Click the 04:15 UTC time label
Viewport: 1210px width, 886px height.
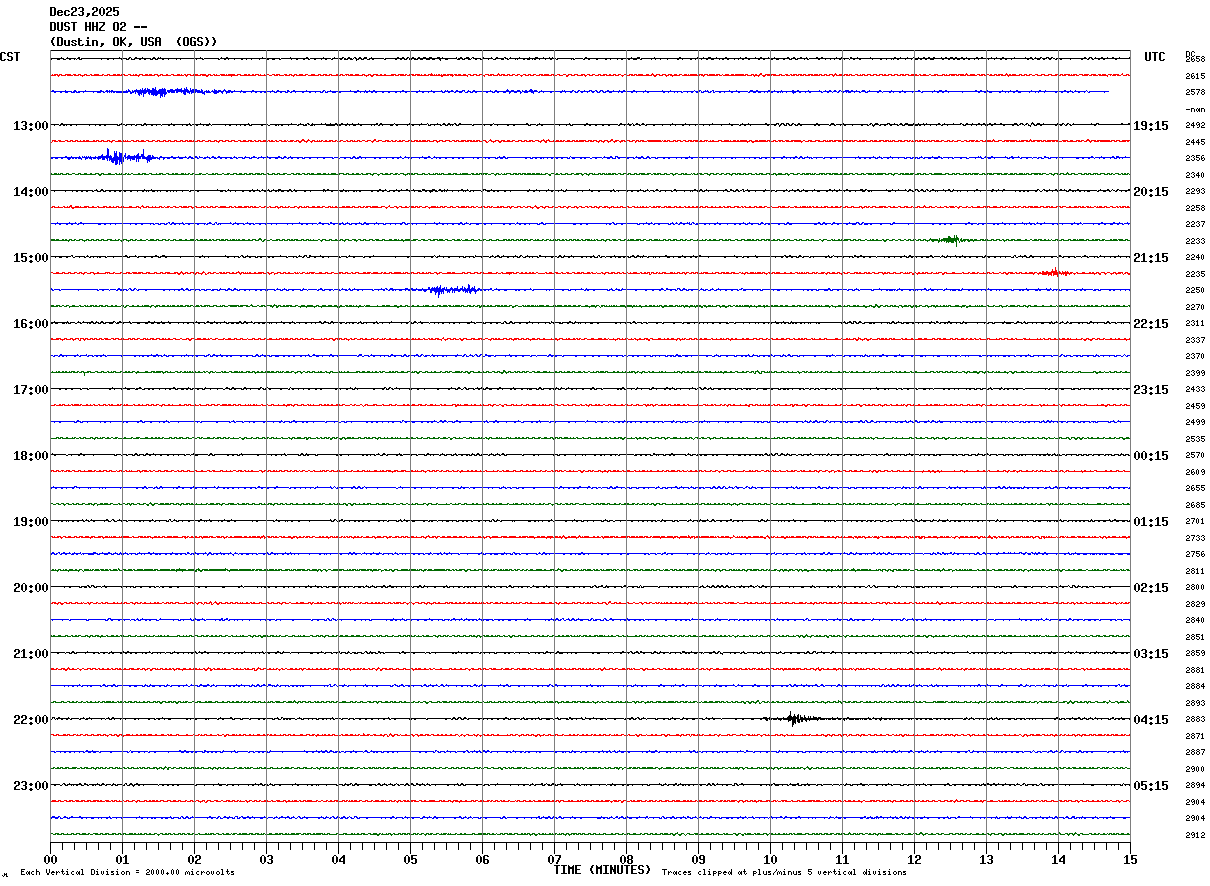coord(1150,720)
